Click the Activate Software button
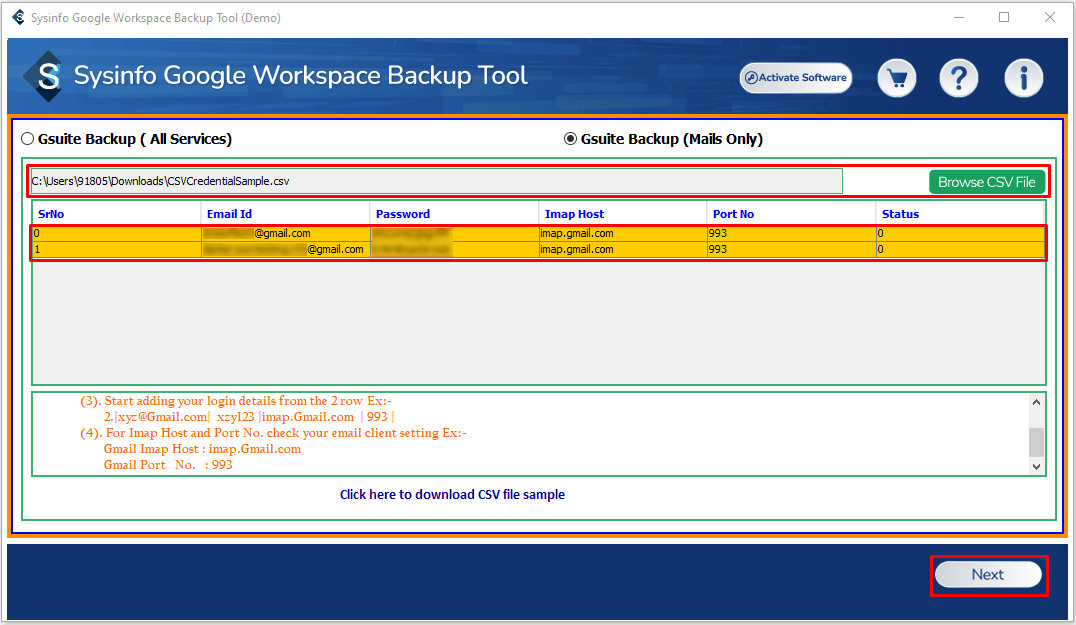The image size is (1076, 625). (796, 78)
